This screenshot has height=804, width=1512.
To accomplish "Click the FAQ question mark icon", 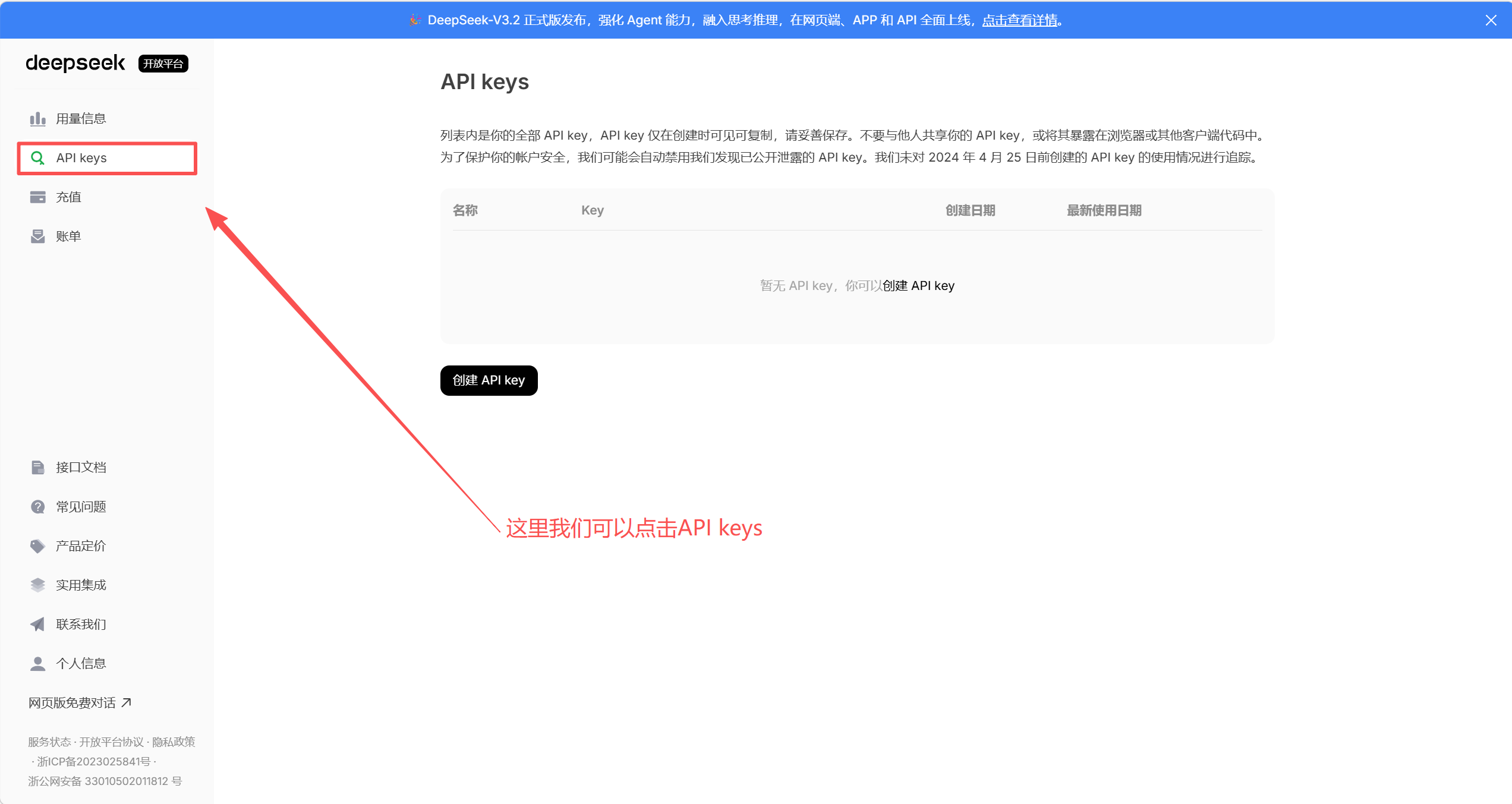I will 37,507.
